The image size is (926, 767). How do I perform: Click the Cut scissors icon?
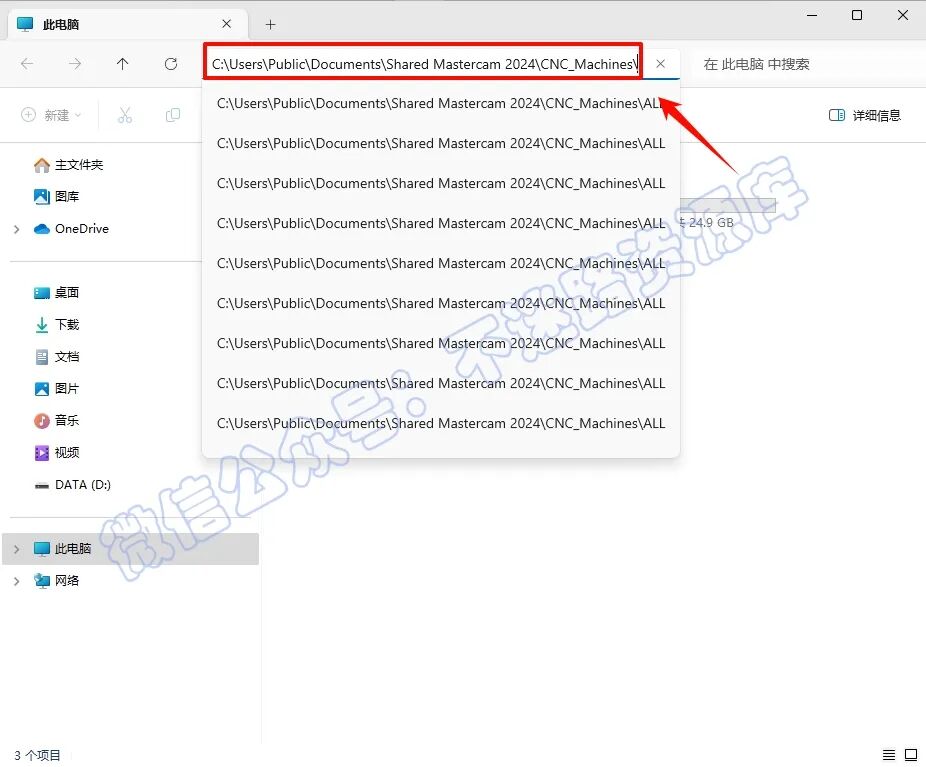pos(125,115)
